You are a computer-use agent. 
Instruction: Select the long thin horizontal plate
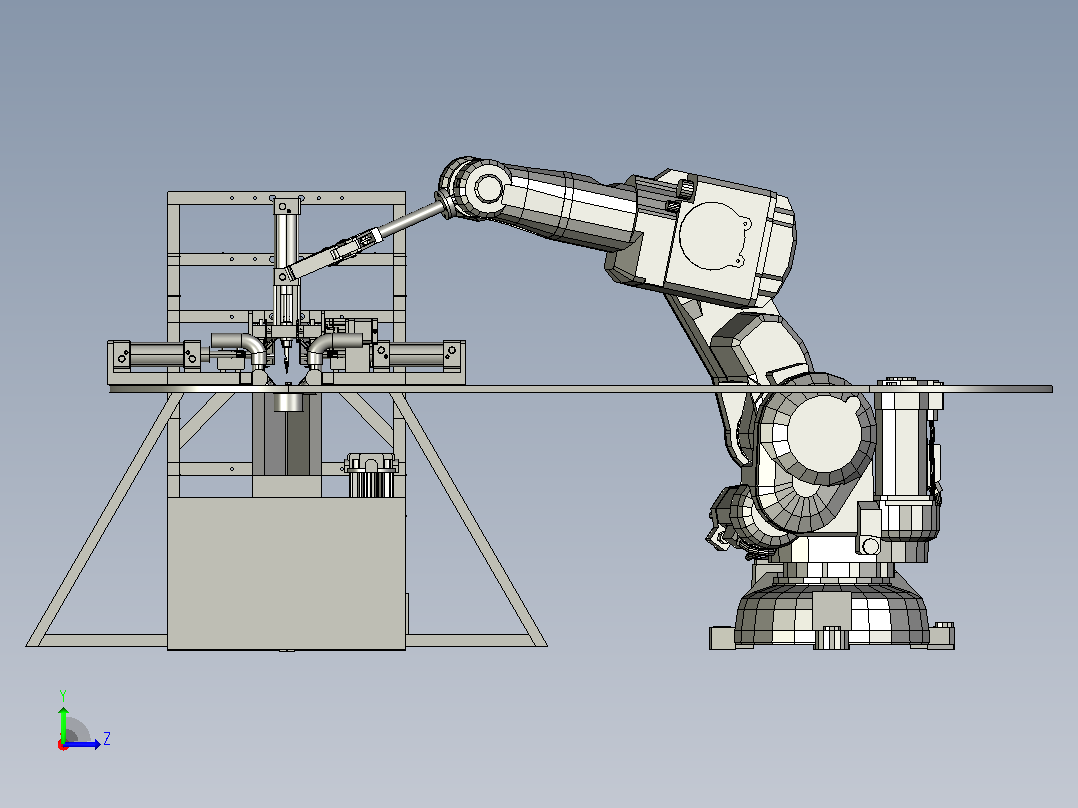(x=581, y=389)
